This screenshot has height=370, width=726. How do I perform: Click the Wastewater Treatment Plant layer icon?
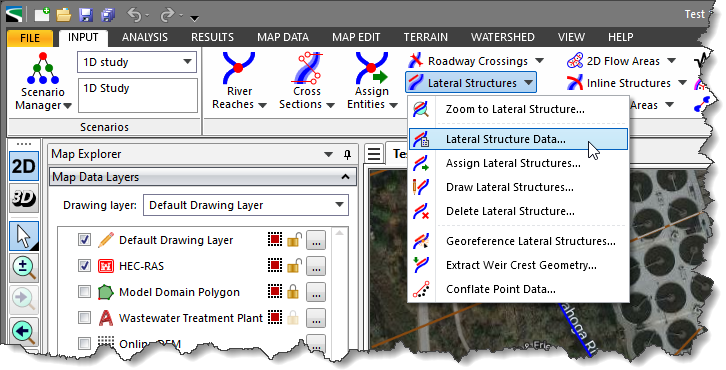point(106,318)
